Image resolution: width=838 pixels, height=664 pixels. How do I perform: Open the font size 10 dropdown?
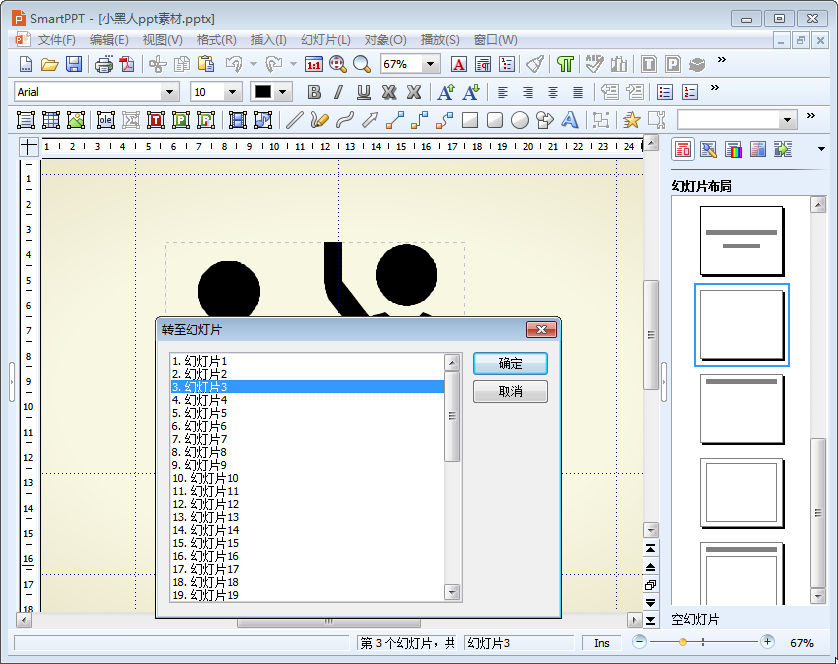click(233, 92)
